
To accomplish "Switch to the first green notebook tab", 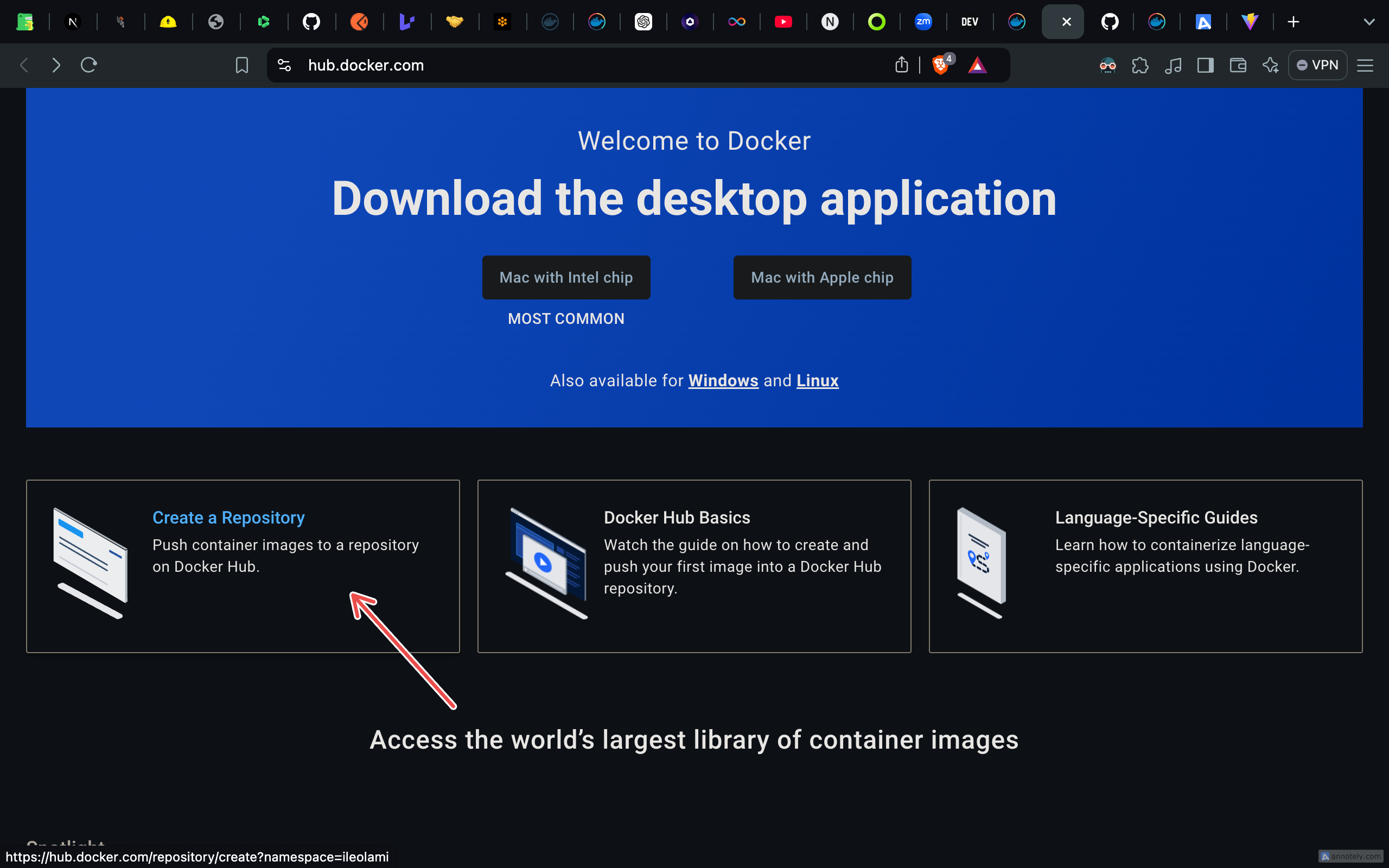I will pyautogui.click(x=24, y=22).
